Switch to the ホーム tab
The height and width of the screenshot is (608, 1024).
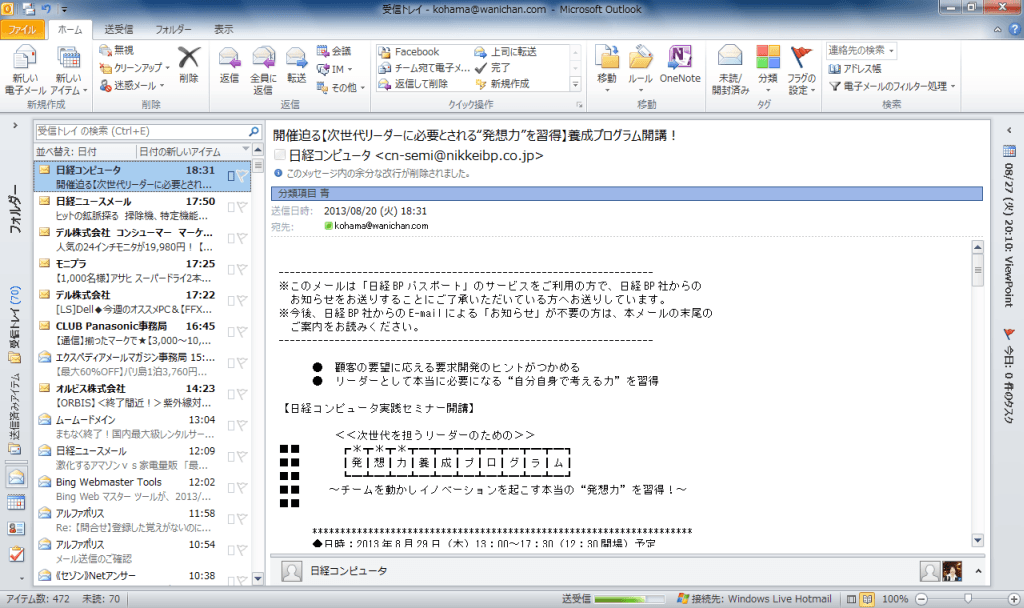point(70,29)
